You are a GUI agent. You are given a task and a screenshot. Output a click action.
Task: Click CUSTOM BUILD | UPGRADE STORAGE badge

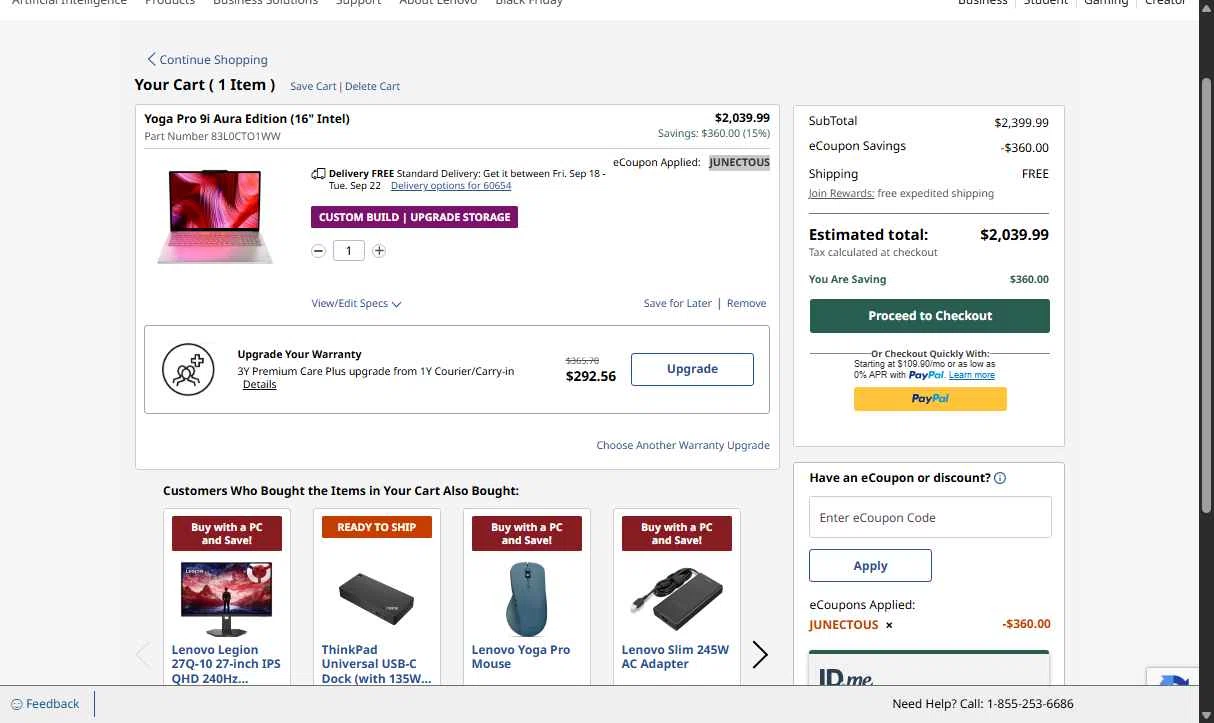[x=414, y=217]
